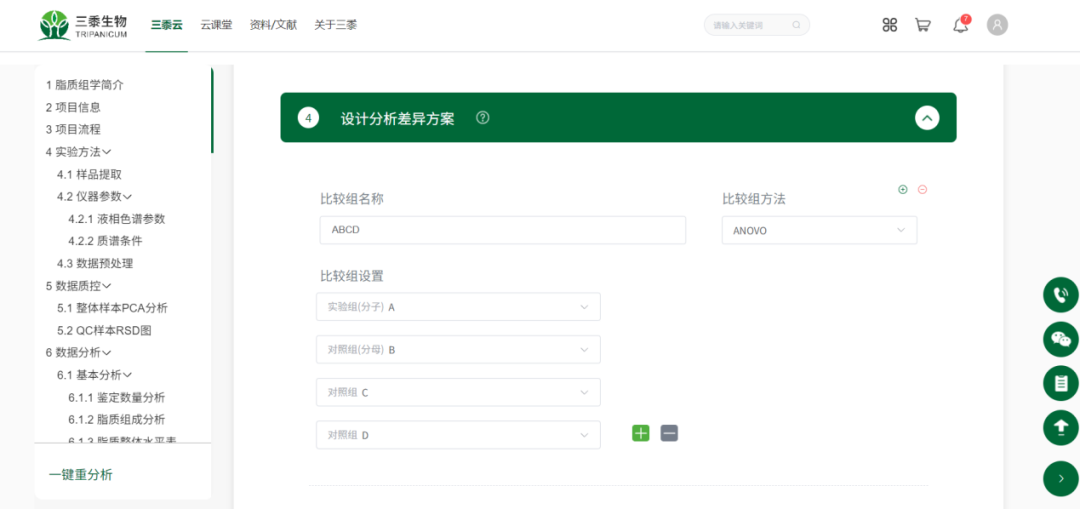Open the 比较组方法 ANOVO dropdown

tap(818, 230)
